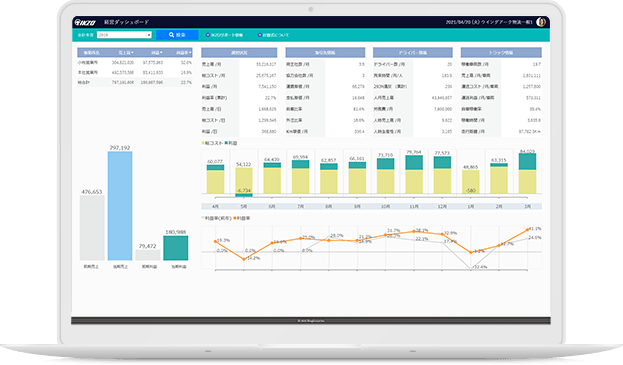The image size is (623, 365).
Task: Click the yellow 総コスト legend swatch
Action: coord(203,143)
